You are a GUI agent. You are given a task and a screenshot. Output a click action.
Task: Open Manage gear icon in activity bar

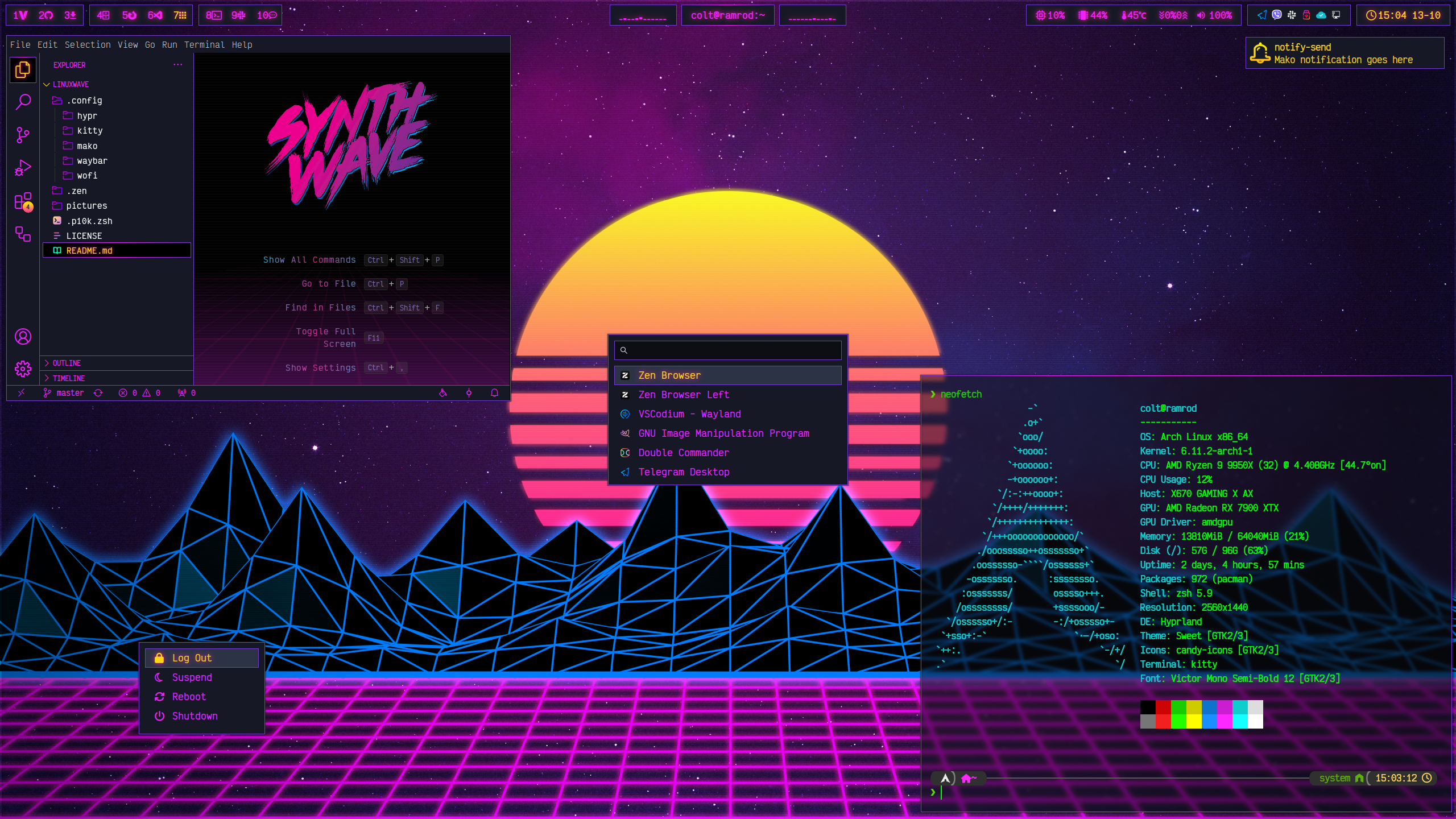pos(23,369)
